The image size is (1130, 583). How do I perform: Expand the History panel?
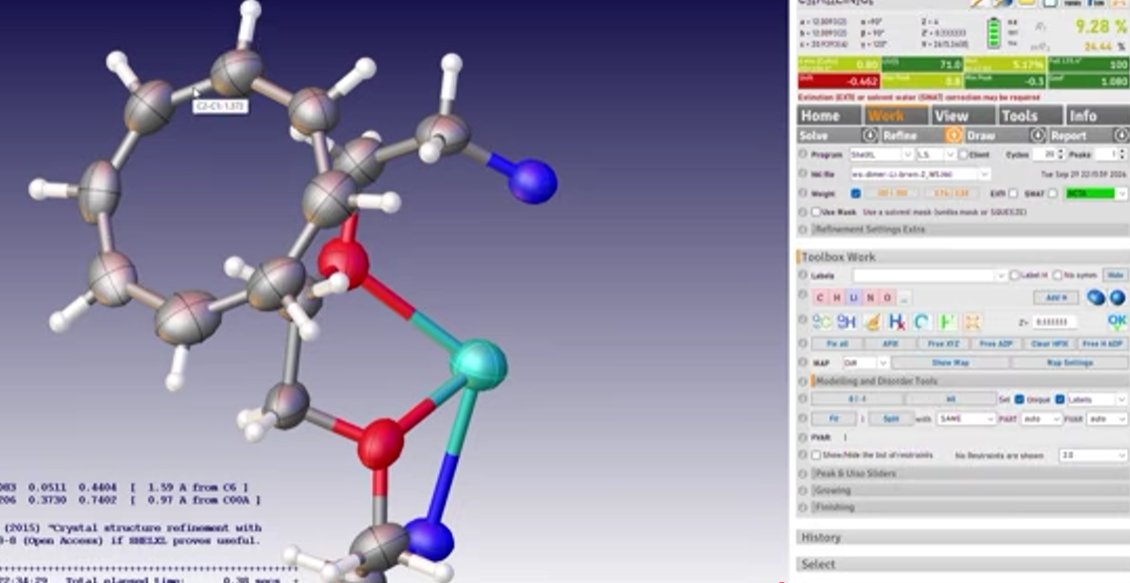click(963, 538)
